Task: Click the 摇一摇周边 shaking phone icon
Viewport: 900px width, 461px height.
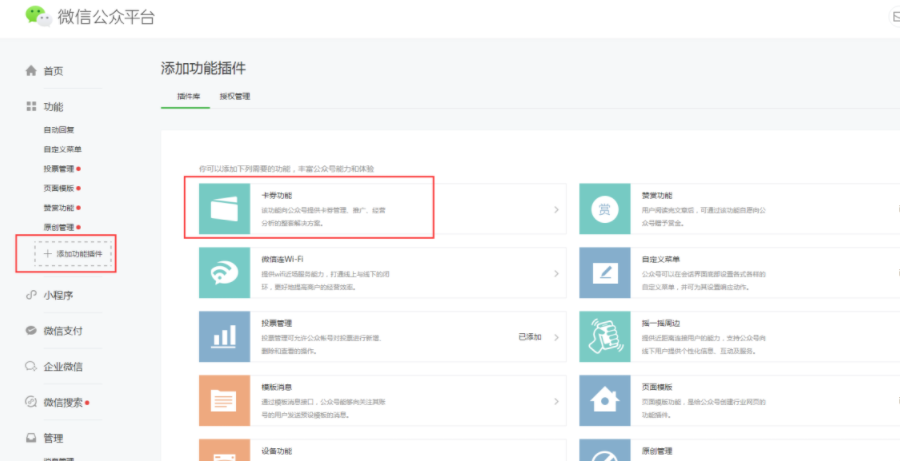Action: (604, 336)
